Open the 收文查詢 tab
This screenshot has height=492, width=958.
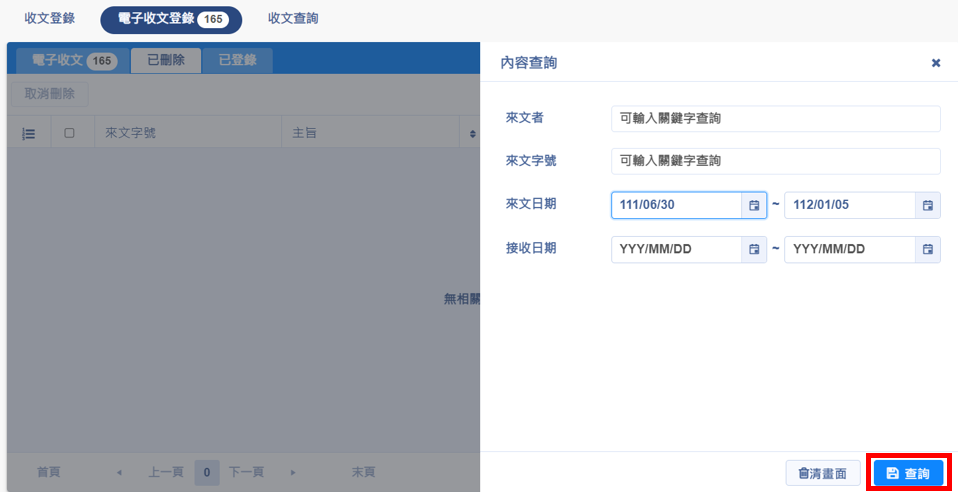tap(293, 19)
